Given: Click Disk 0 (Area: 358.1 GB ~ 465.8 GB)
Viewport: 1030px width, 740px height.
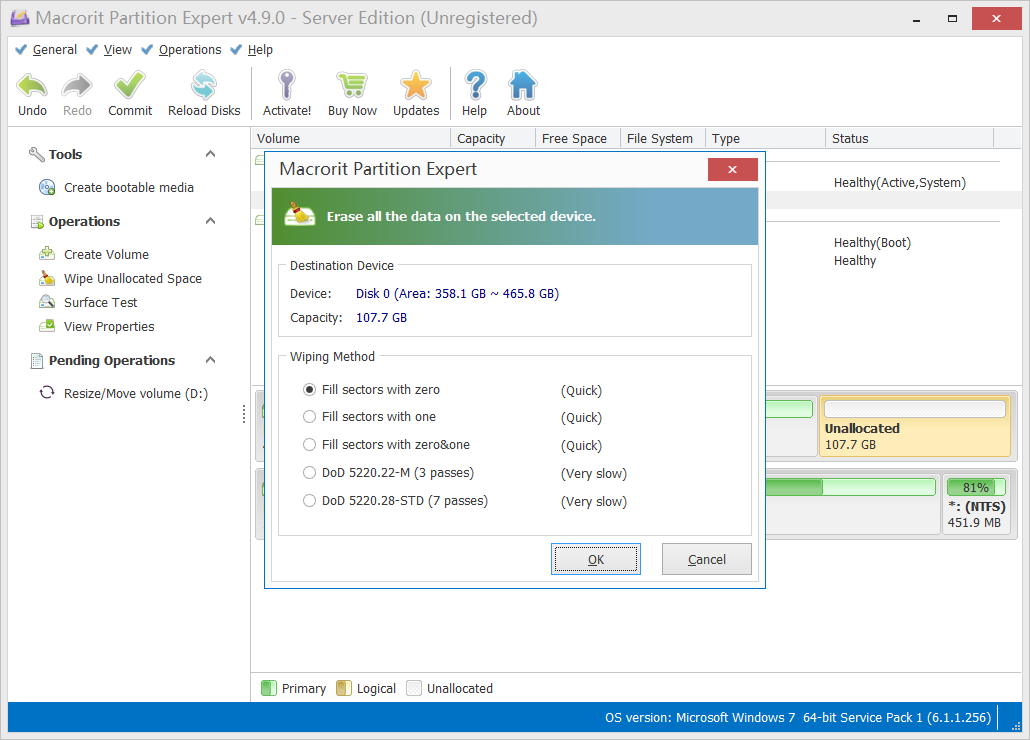Looking at the screenshot, I should point(457,294).
